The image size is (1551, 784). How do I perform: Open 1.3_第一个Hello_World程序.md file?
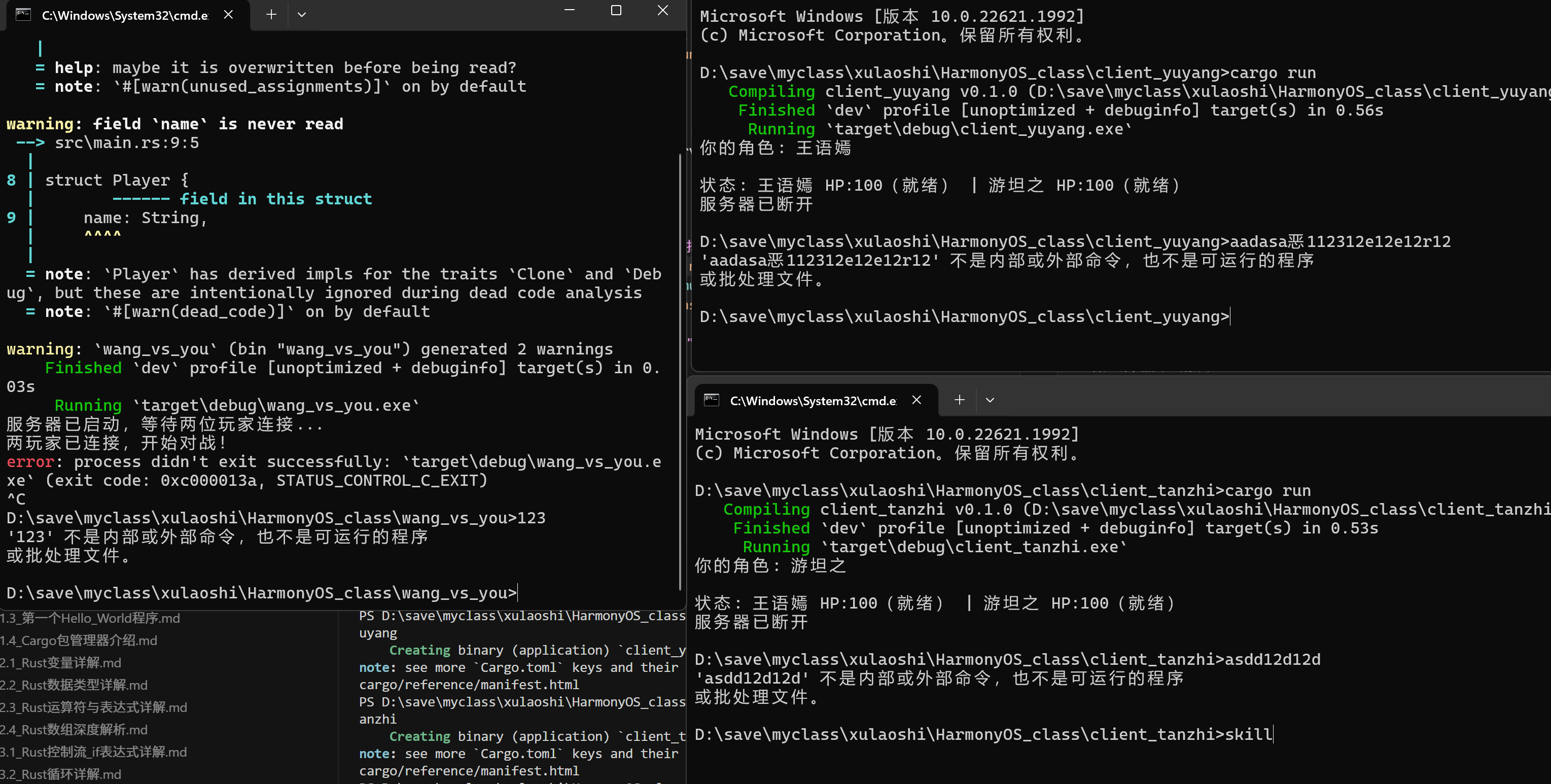pyautogui.click(x=90, y=618)
